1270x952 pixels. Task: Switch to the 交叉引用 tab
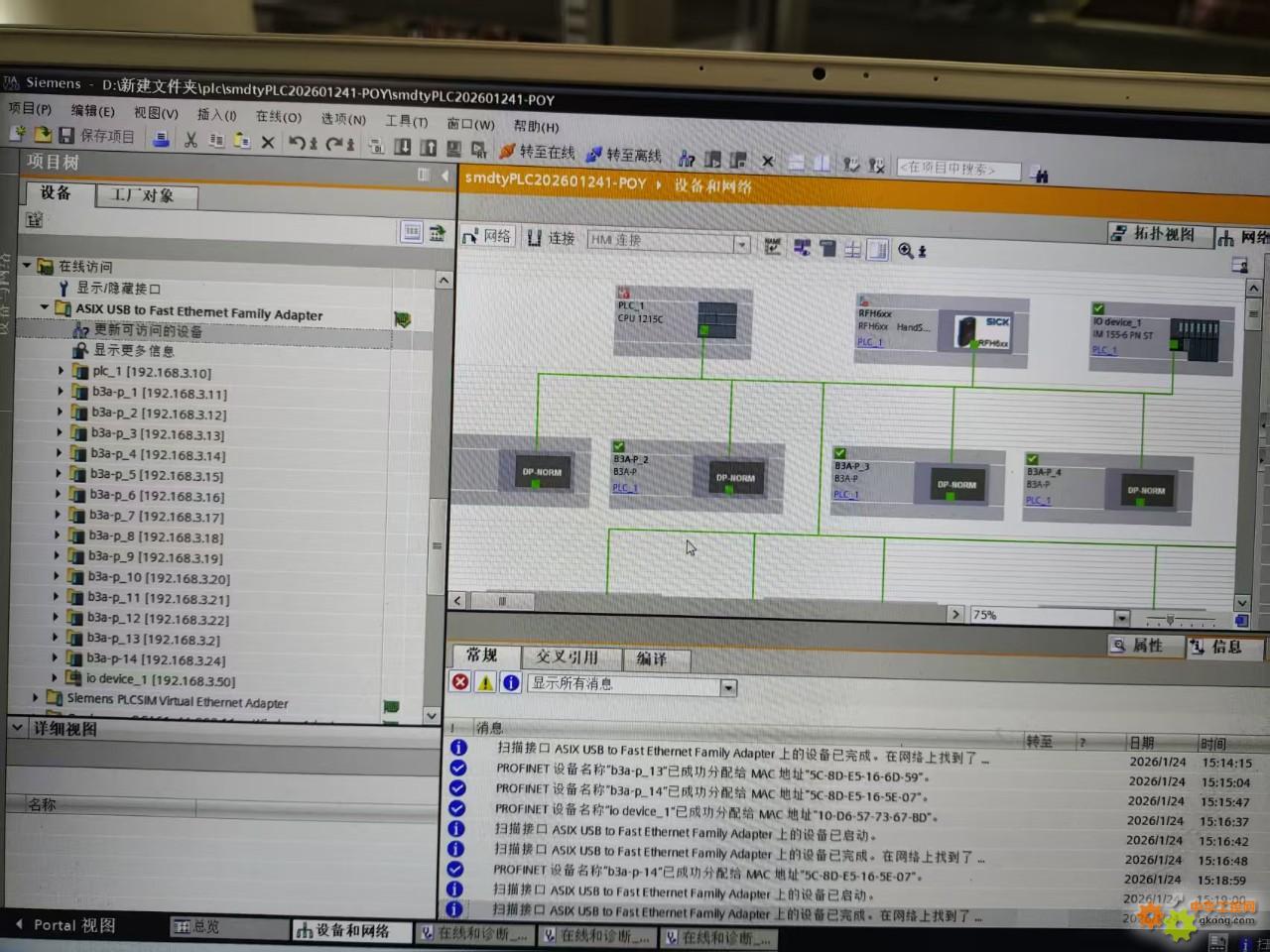click(567, 657)
